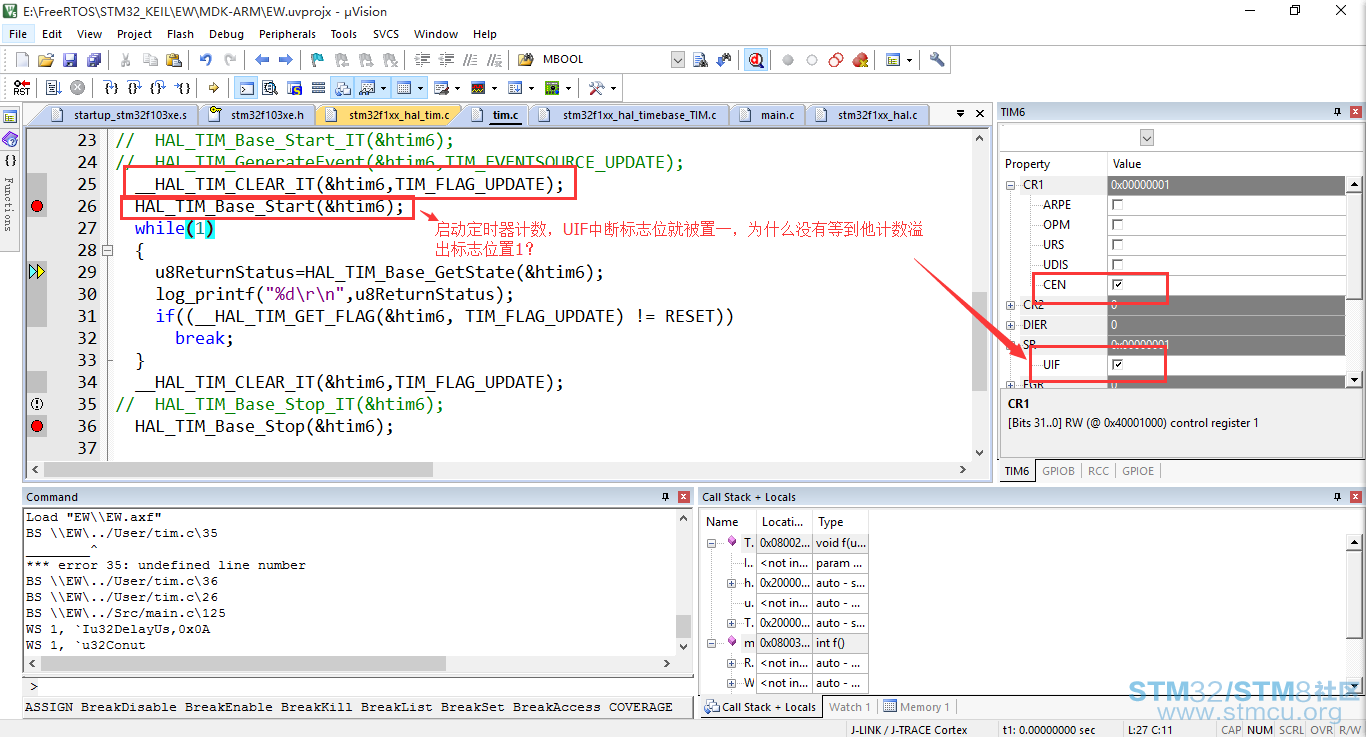Toggle the URS checkbox in CR1
Viewport: 1366px width, 737px height.
(1117, 245)
